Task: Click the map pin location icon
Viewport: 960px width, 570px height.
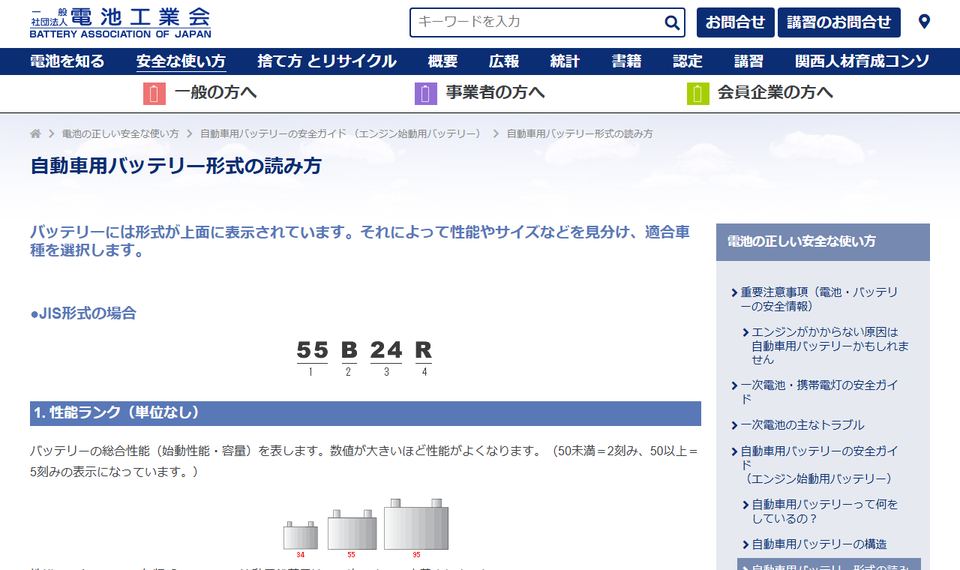Action: pyautogui.click(x=924, y=22)
